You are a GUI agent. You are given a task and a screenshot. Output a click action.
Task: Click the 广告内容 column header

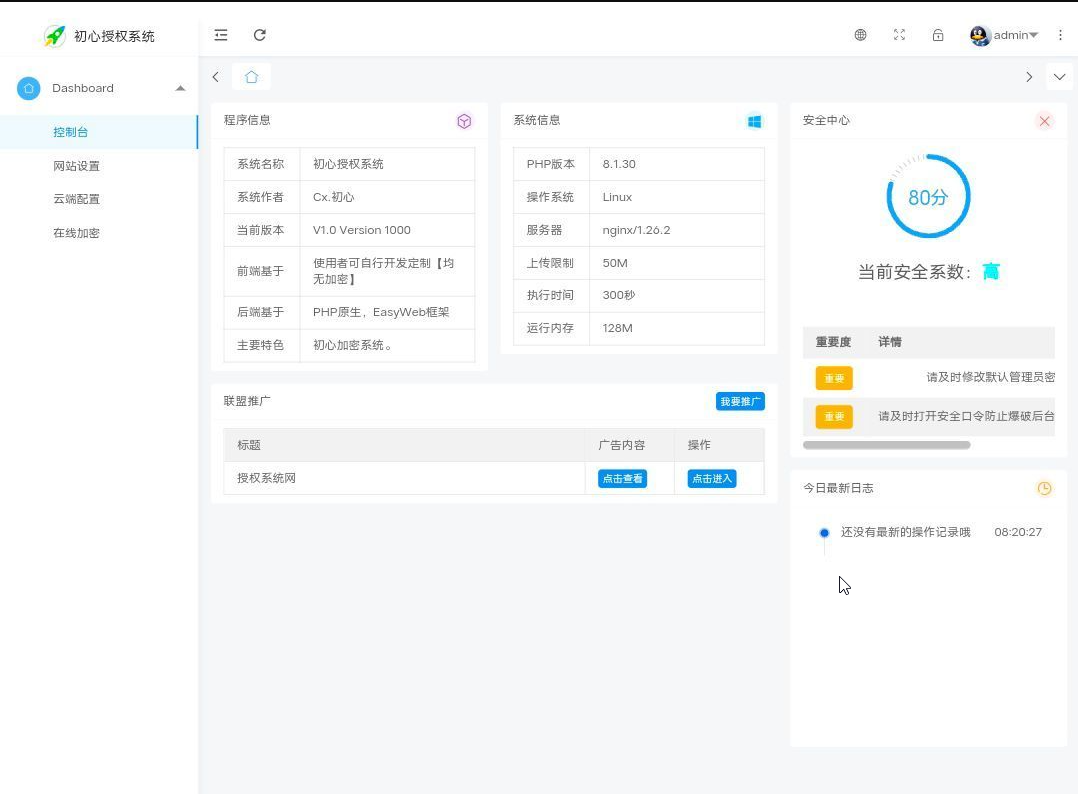click(x=622, y=445)
